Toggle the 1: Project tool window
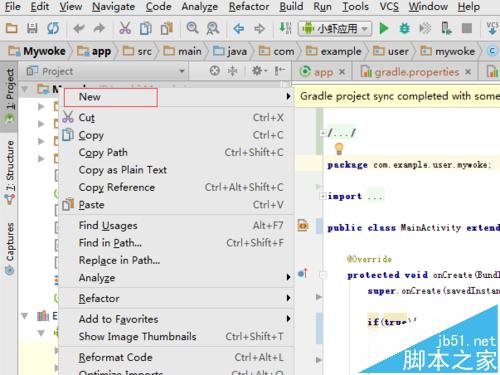500x375 pixels. point(9,96)
